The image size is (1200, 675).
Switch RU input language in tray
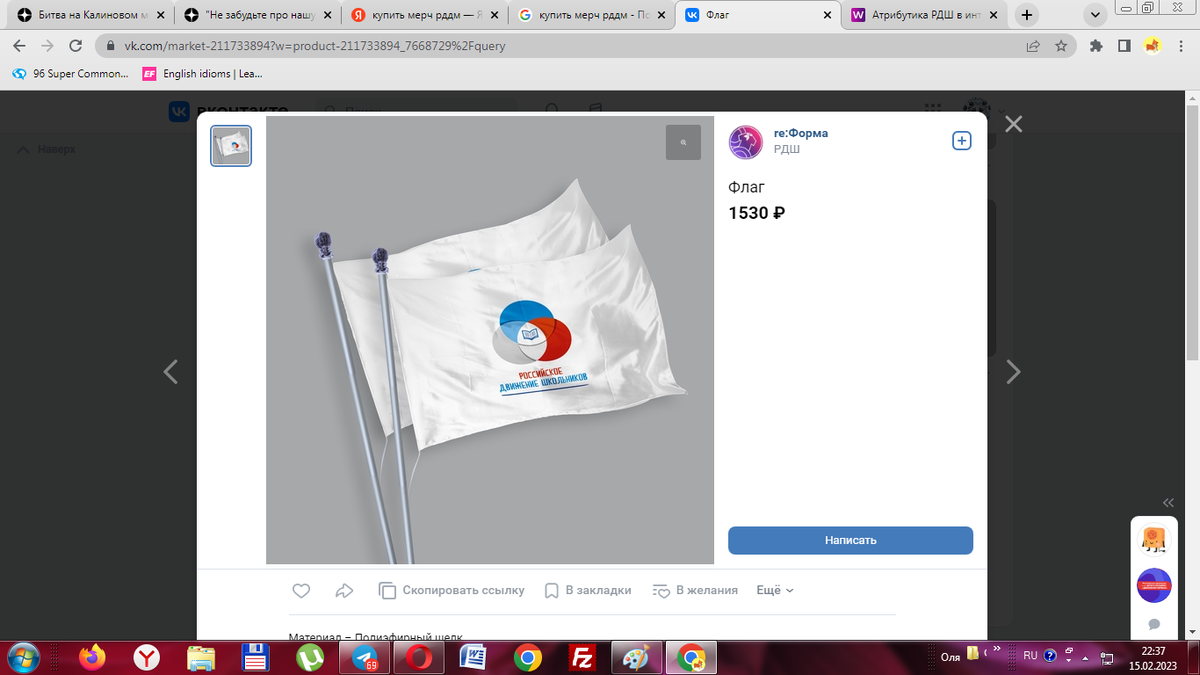(1029, 656)
